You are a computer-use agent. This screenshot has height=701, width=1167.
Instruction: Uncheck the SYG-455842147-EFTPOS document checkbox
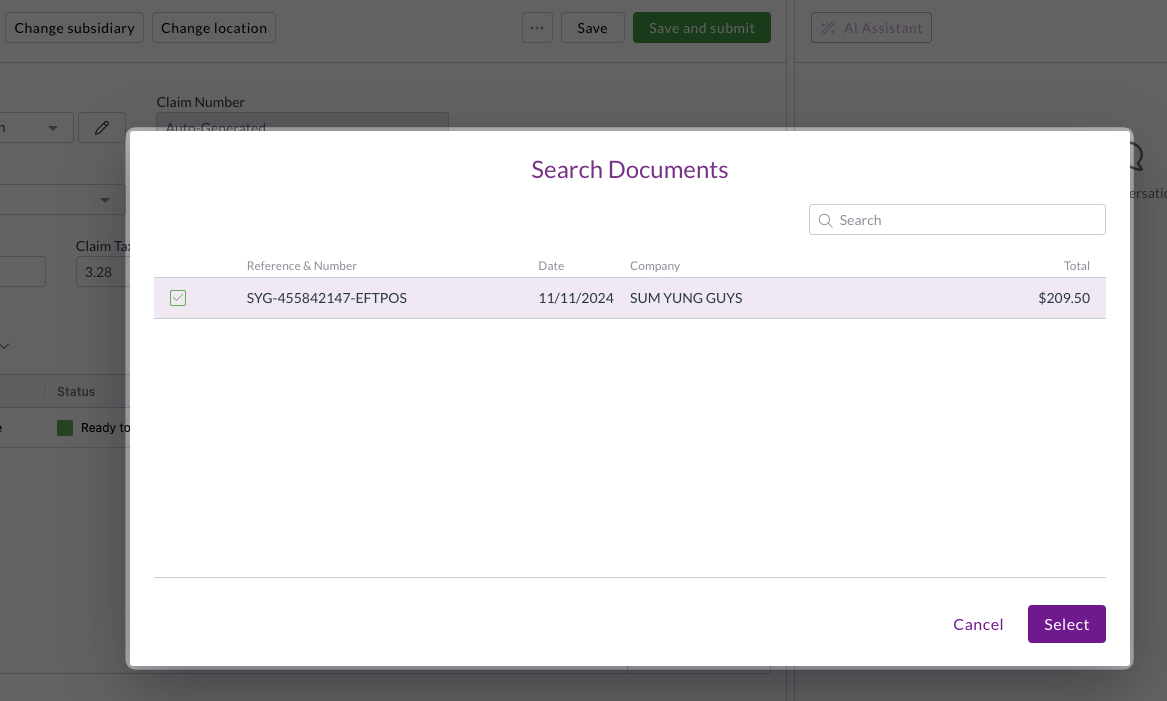[x=178, y=298]
